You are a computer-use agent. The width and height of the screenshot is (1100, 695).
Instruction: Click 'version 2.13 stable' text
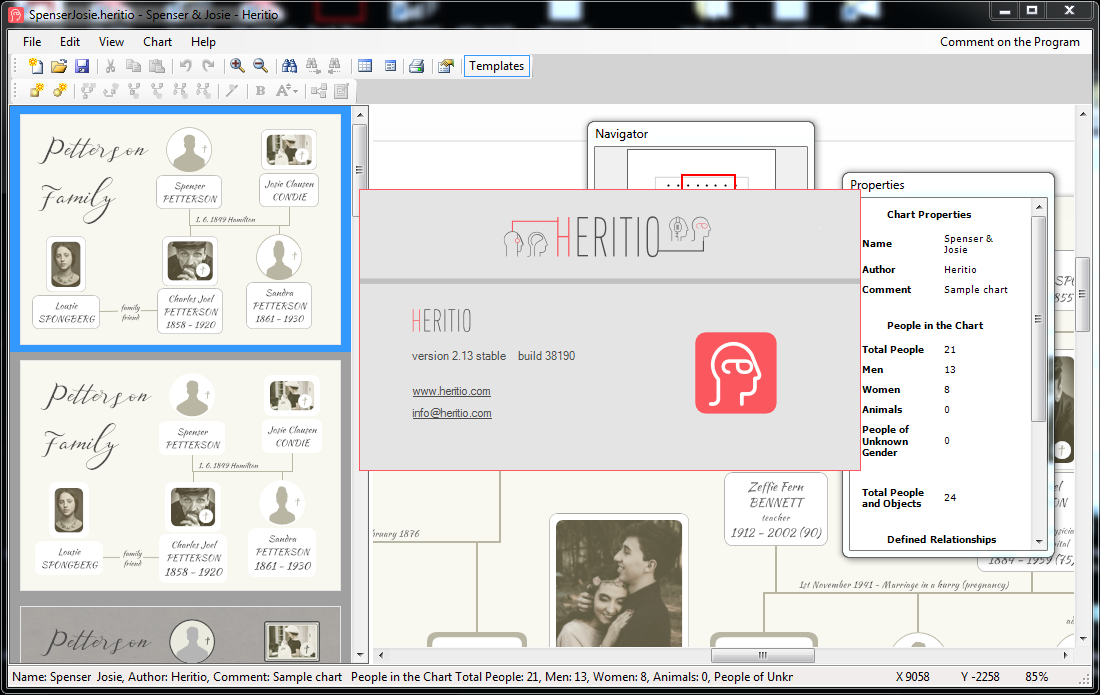(458, 356)
